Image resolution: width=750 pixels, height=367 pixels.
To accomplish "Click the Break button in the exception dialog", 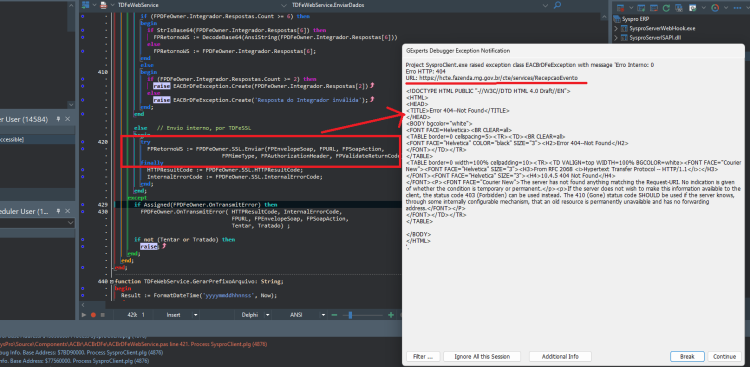I will click(687, 356).
